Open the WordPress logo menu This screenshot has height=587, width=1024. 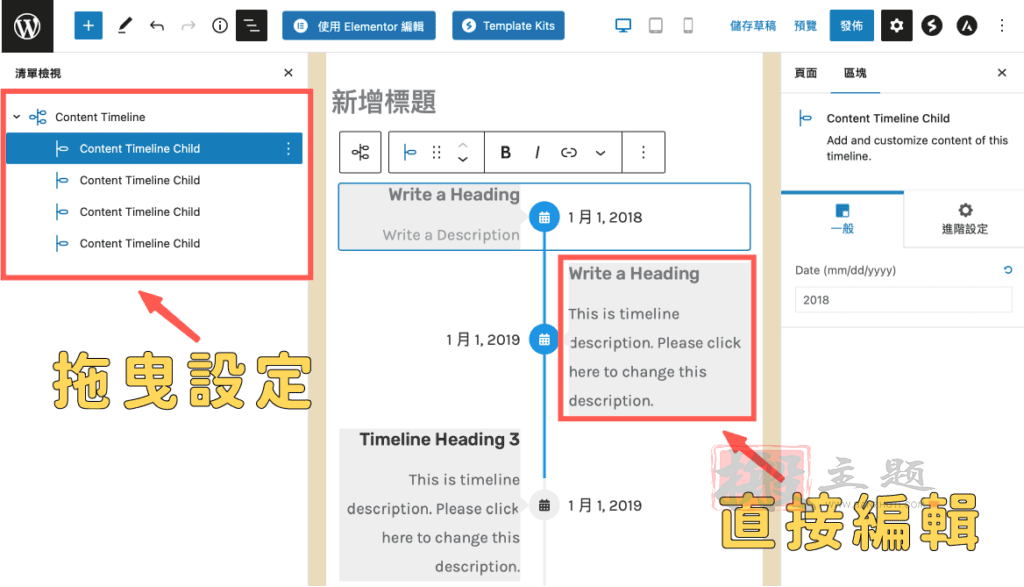(x=27, y=26)
